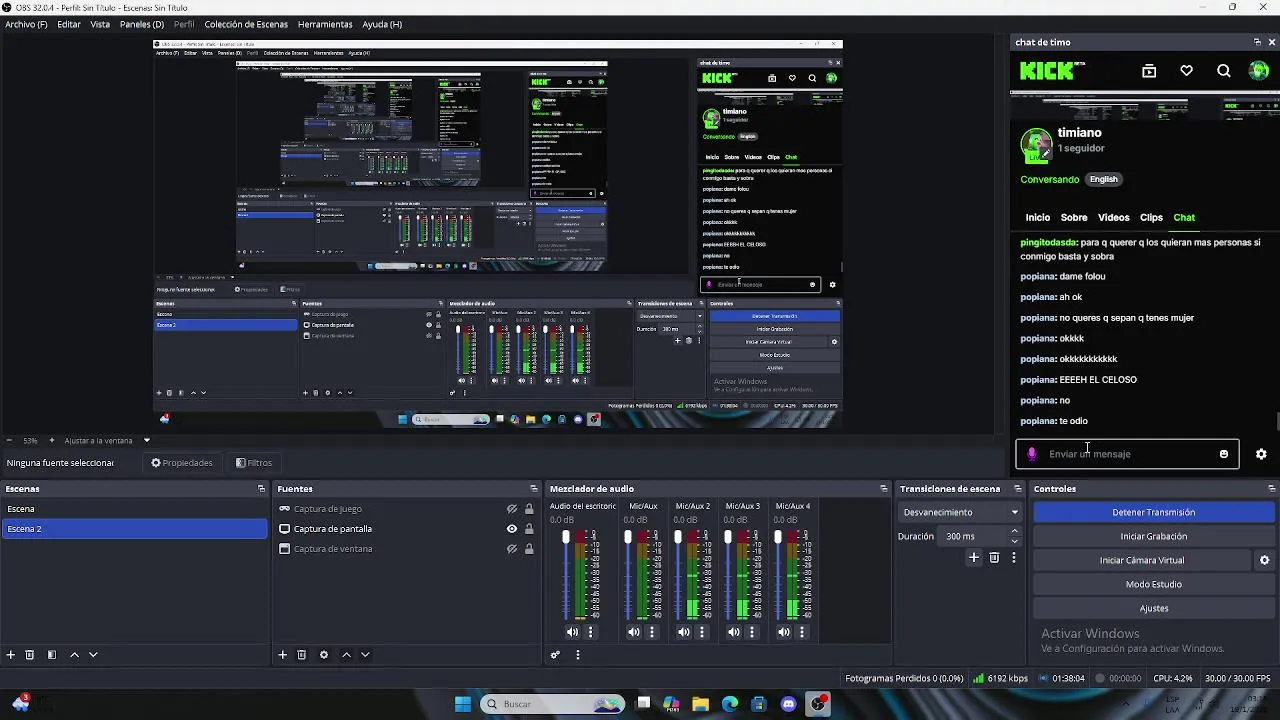
Task: Delete selected scene with trash icon
Action: tap(30, 655)
